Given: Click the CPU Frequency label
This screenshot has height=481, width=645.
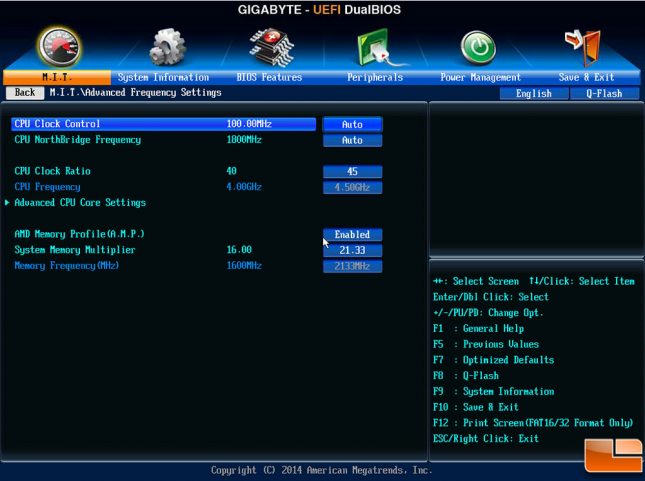Looking at the screenshot, I should pyautogui.click(x=47, y=187).
